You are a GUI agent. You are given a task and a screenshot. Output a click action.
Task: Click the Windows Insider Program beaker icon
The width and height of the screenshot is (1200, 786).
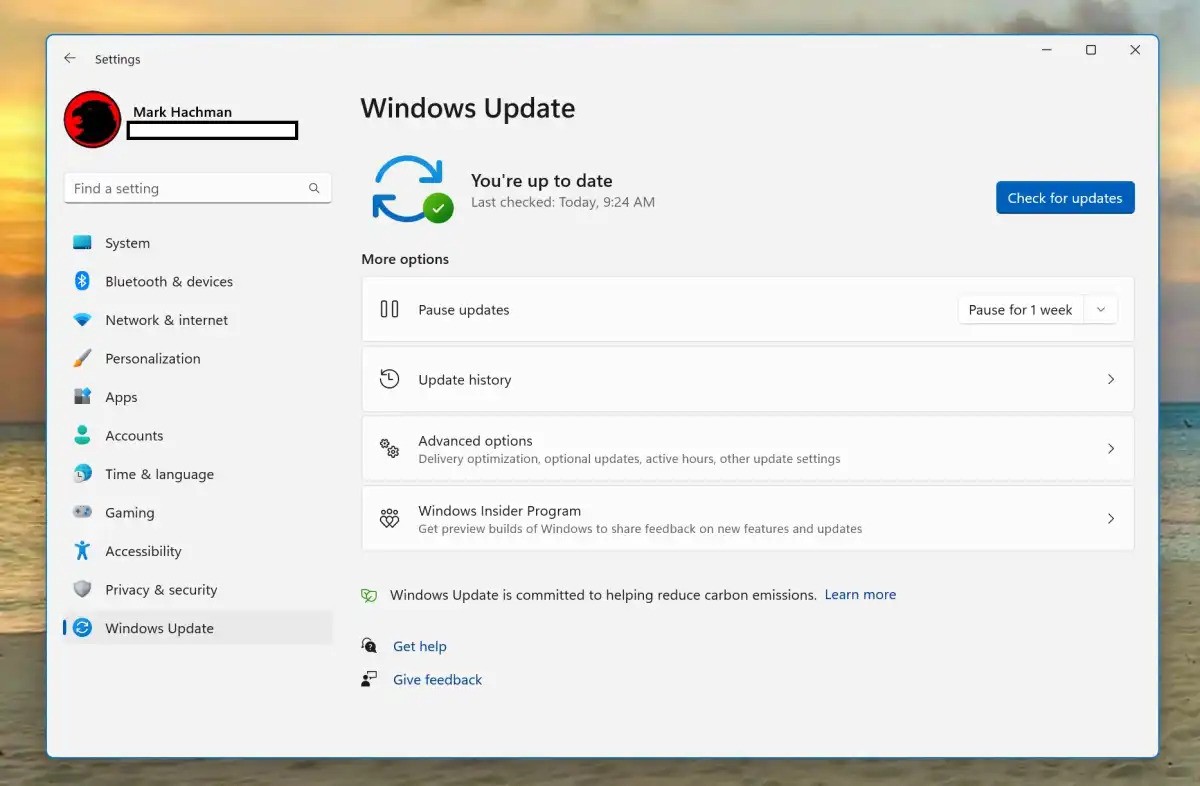[x=389, y=518]
